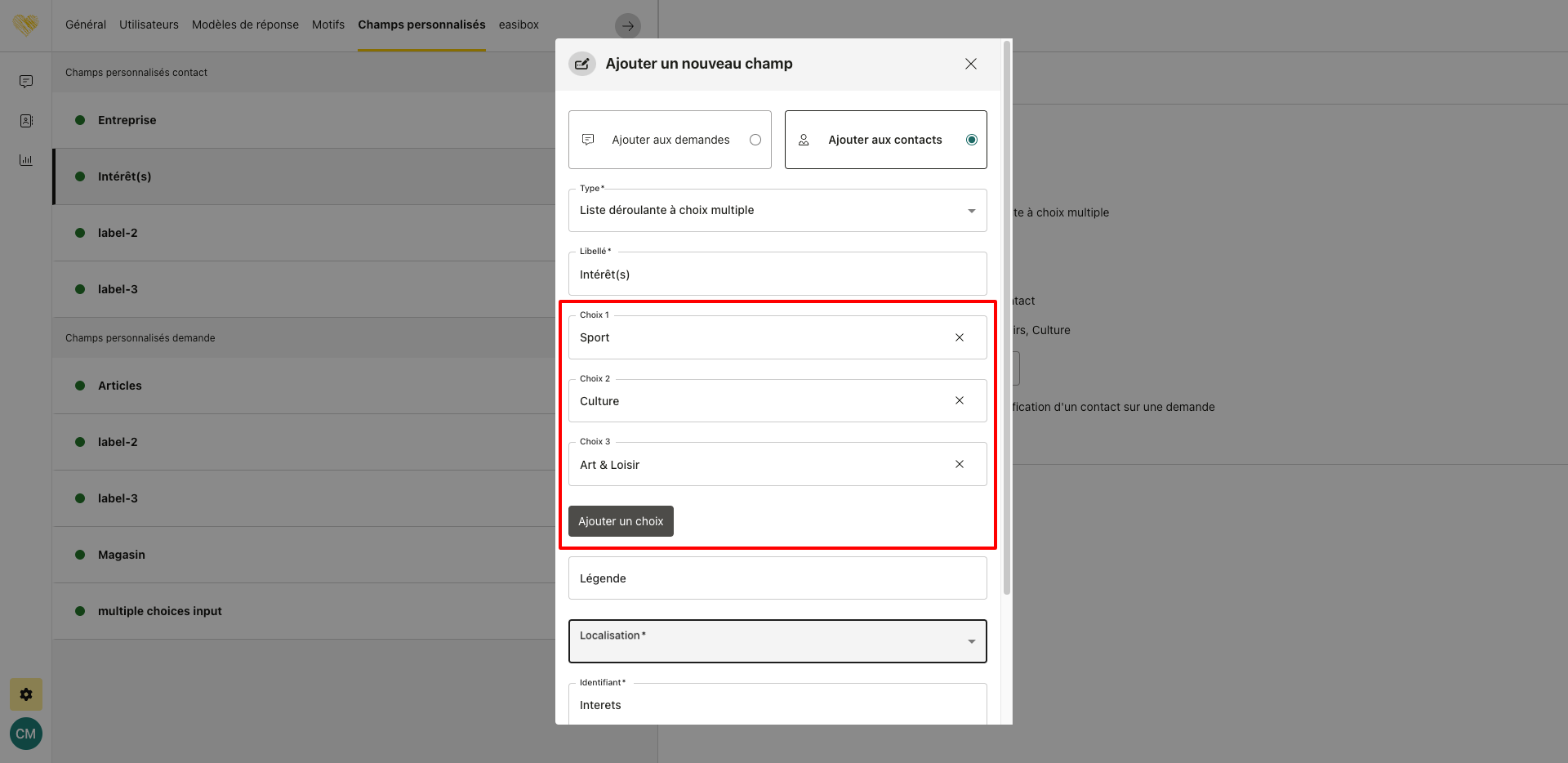Click into the Légende input field
Viewport: 1568px width, 763px height.
(x=777, y=578)
